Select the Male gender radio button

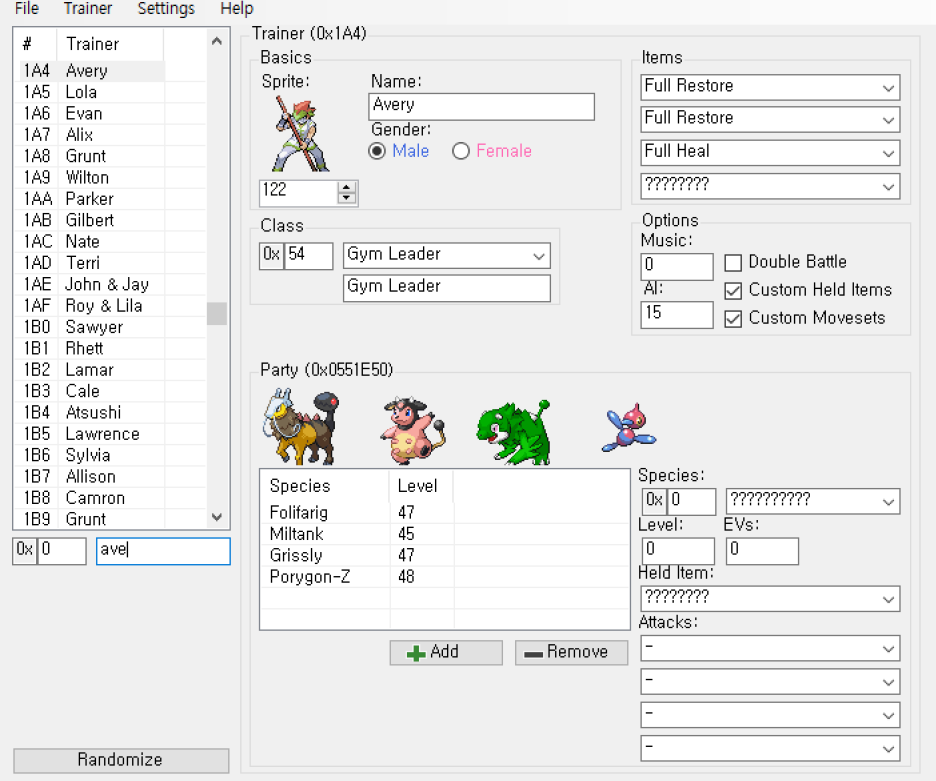377,151
